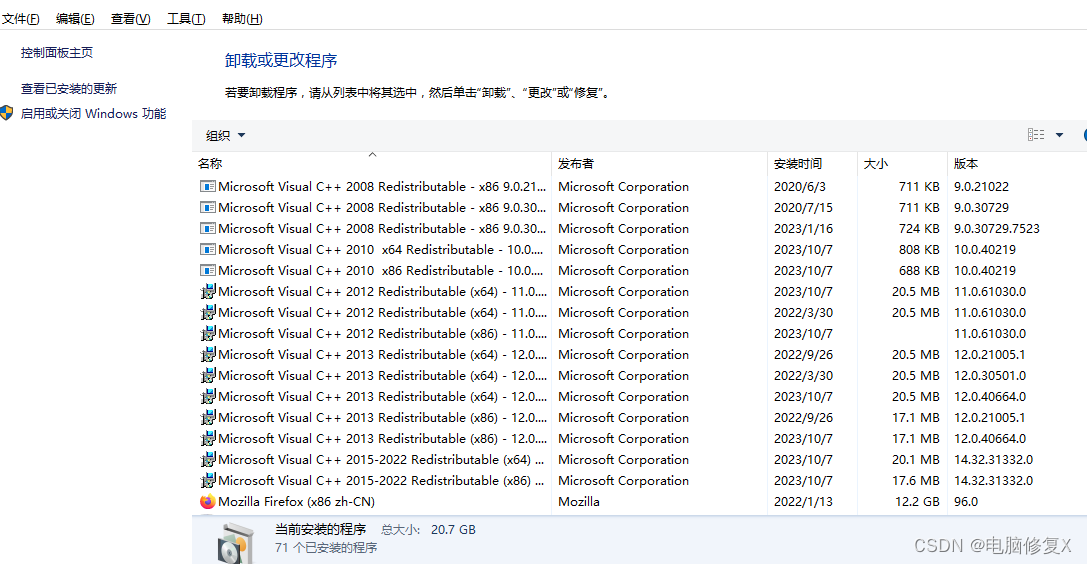Sort by the 版本 column header

pos(966,164)
